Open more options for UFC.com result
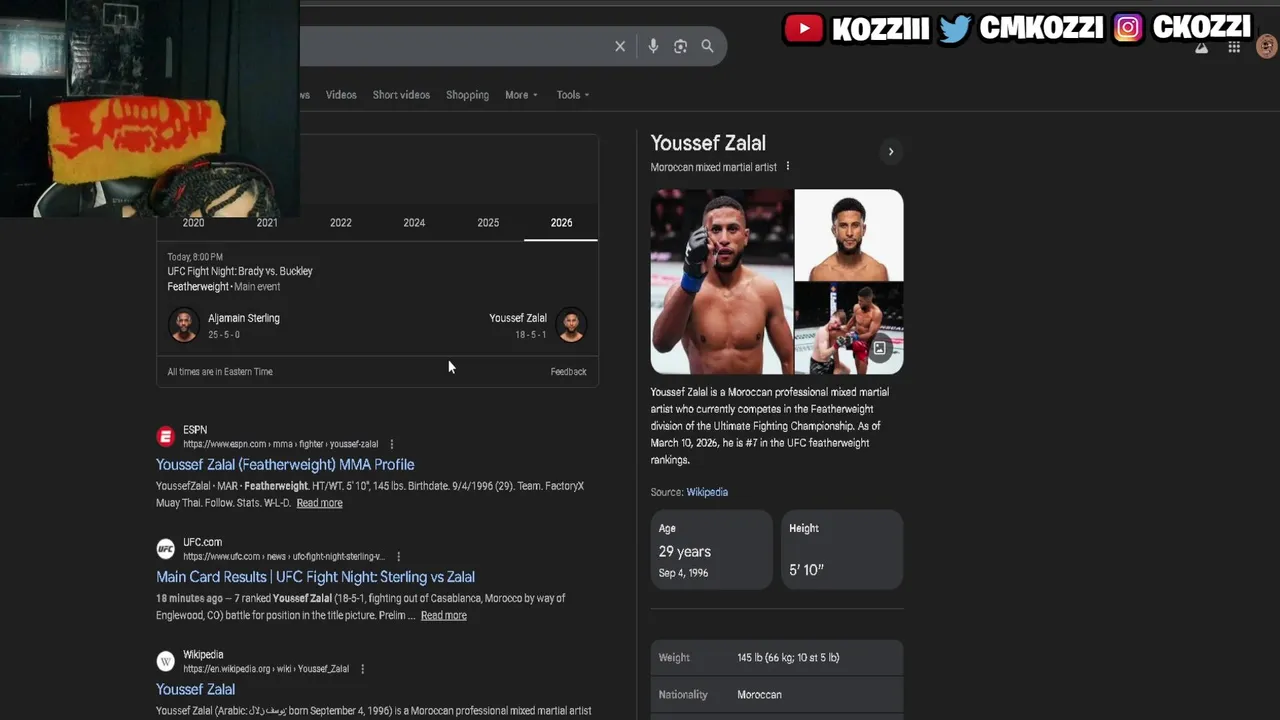The height and width of the screenshot is (720, 1280). (x=398, y=556)
